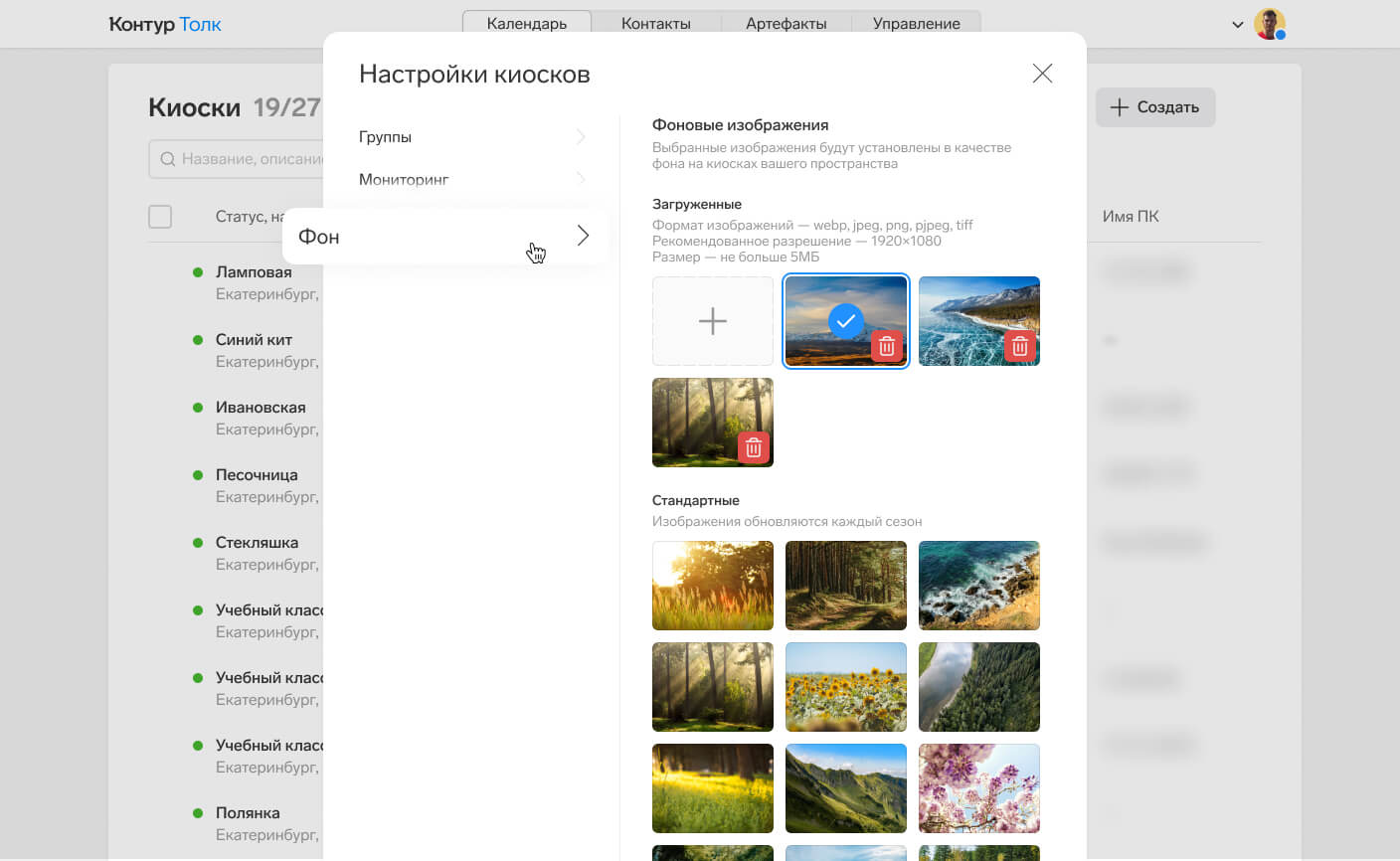1400x861 pixels.
Task: Open the Синий кит kiosk row
Action: [x=254, y=340]
